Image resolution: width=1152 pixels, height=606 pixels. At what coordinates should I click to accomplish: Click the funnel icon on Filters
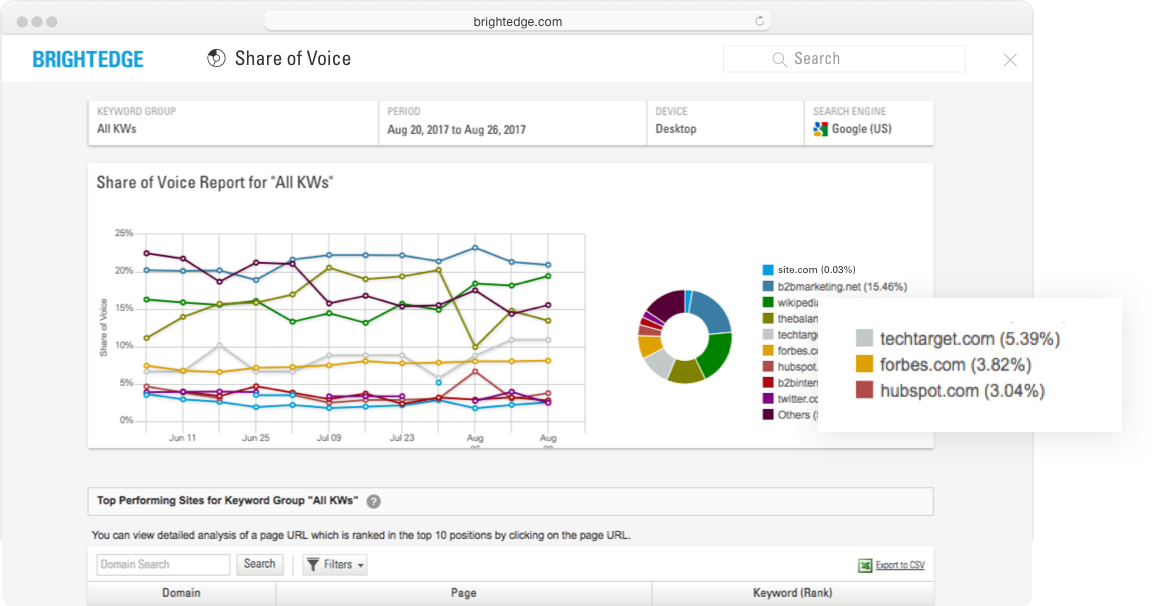point(313,565)
